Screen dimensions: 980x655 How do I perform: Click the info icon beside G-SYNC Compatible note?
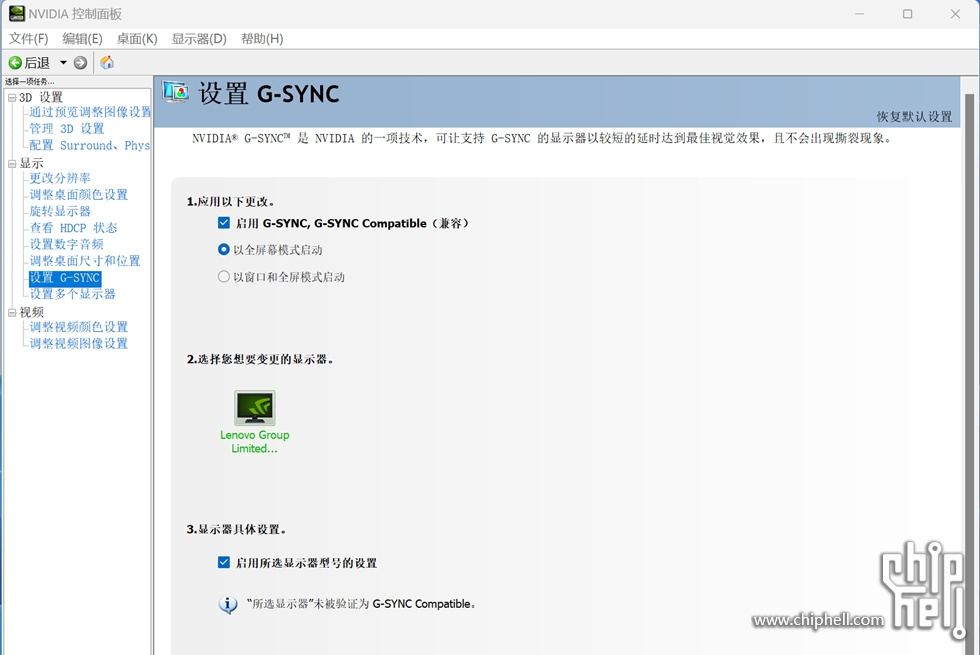[228, 604]
